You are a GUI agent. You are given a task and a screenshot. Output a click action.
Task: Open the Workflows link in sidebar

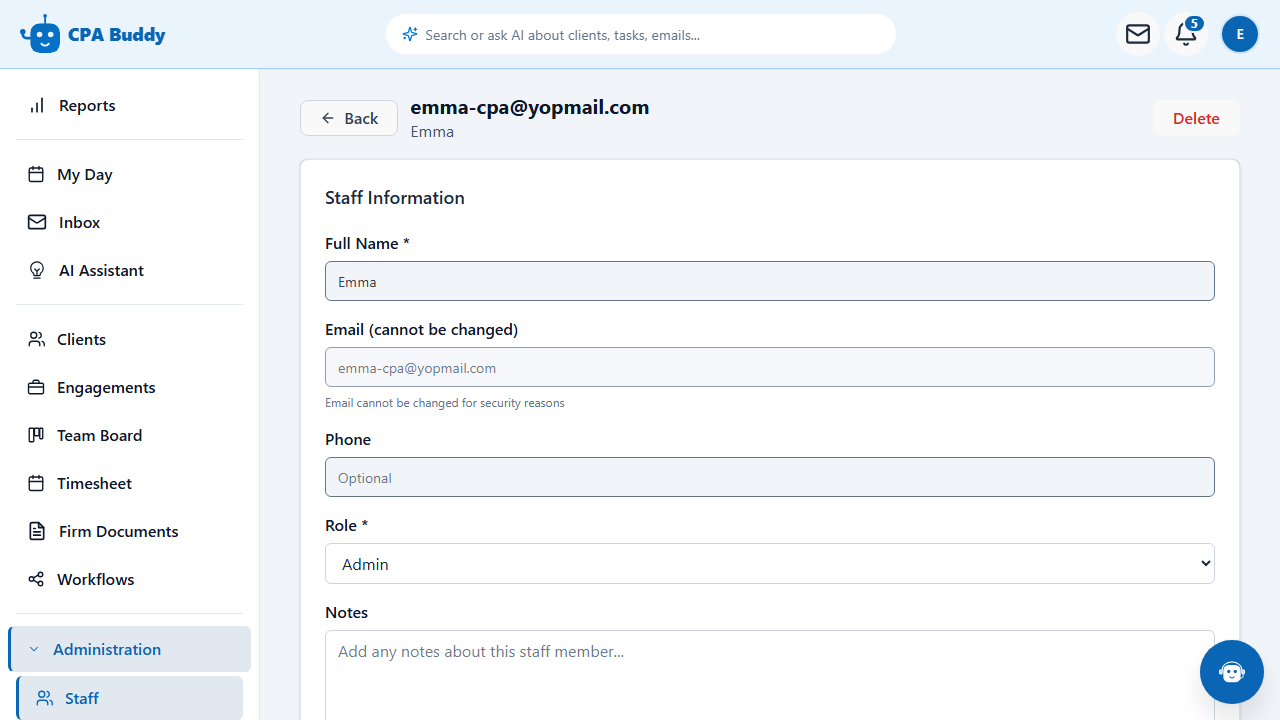tap(129, 579)
